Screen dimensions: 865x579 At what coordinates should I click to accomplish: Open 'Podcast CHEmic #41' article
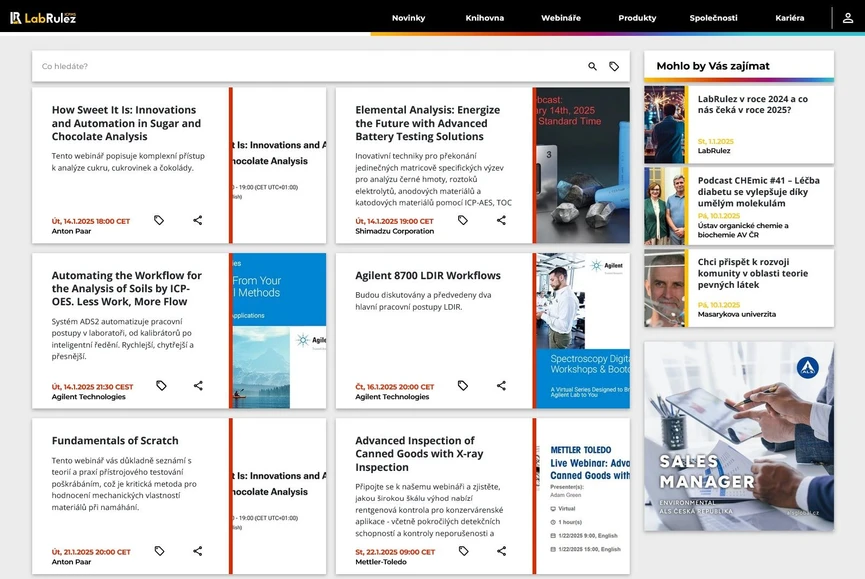click(x=759, y=191)
